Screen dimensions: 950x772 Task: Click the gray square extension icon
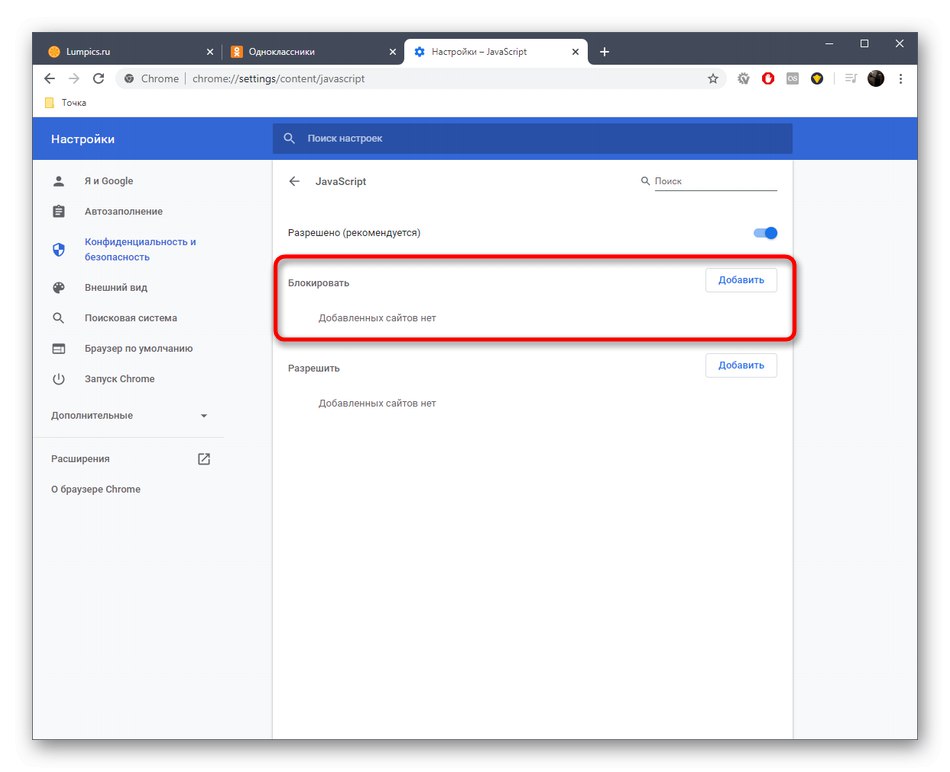(x=792, y=78)
